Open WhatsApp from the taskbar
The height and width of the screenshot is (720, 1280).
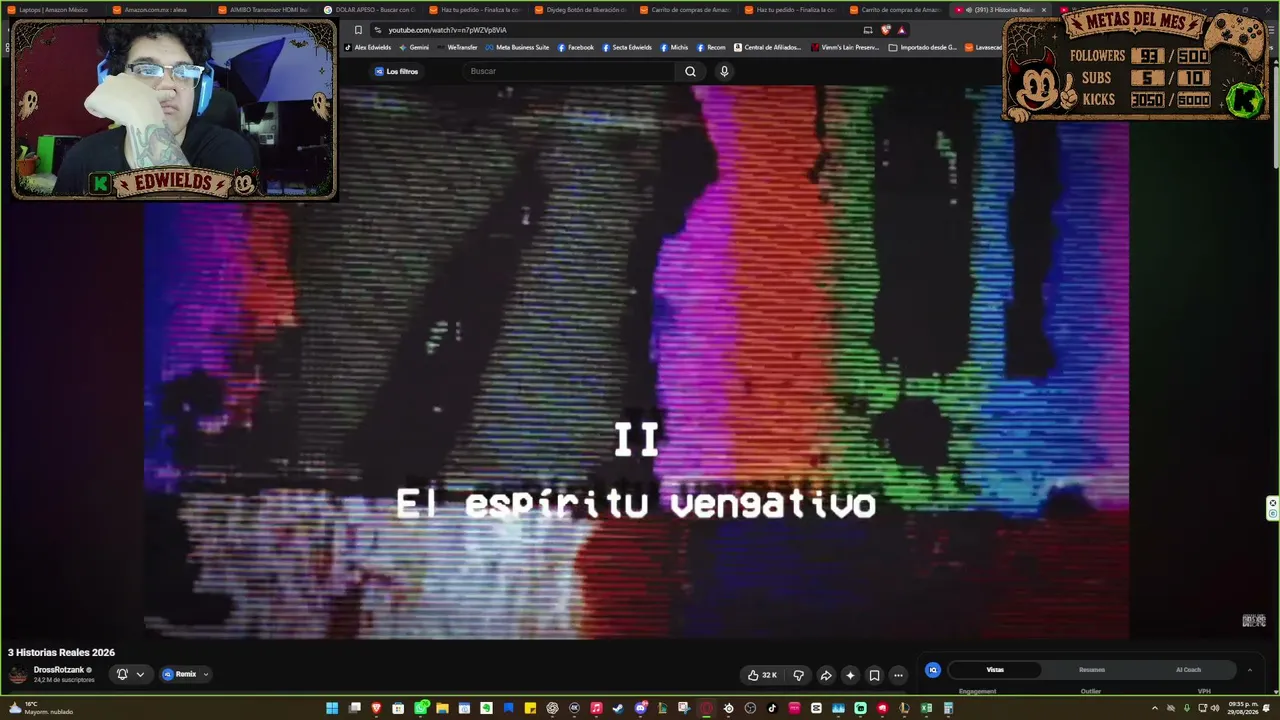point(420,709)
